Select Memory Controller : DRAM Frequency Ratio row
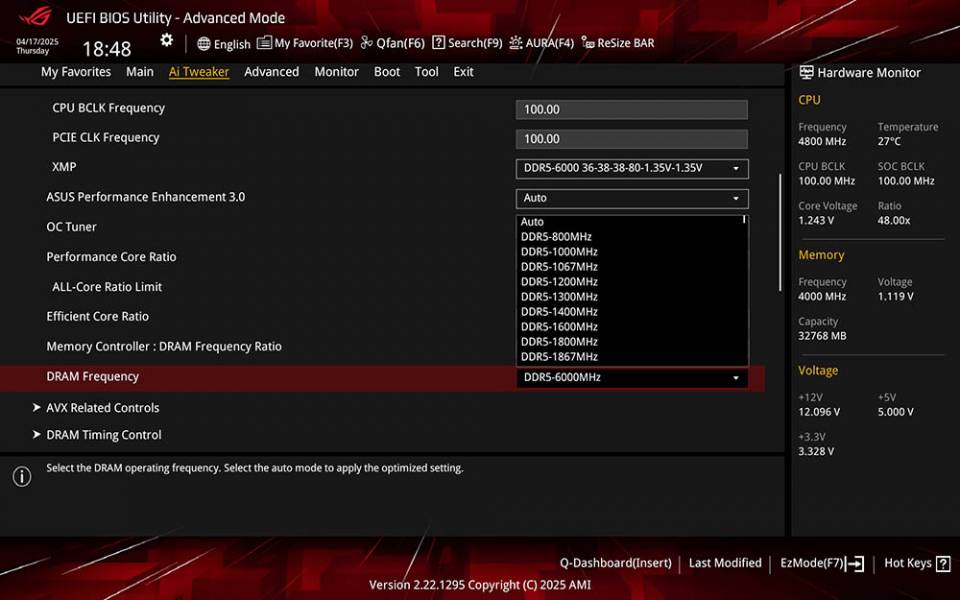 coord(164,347)
